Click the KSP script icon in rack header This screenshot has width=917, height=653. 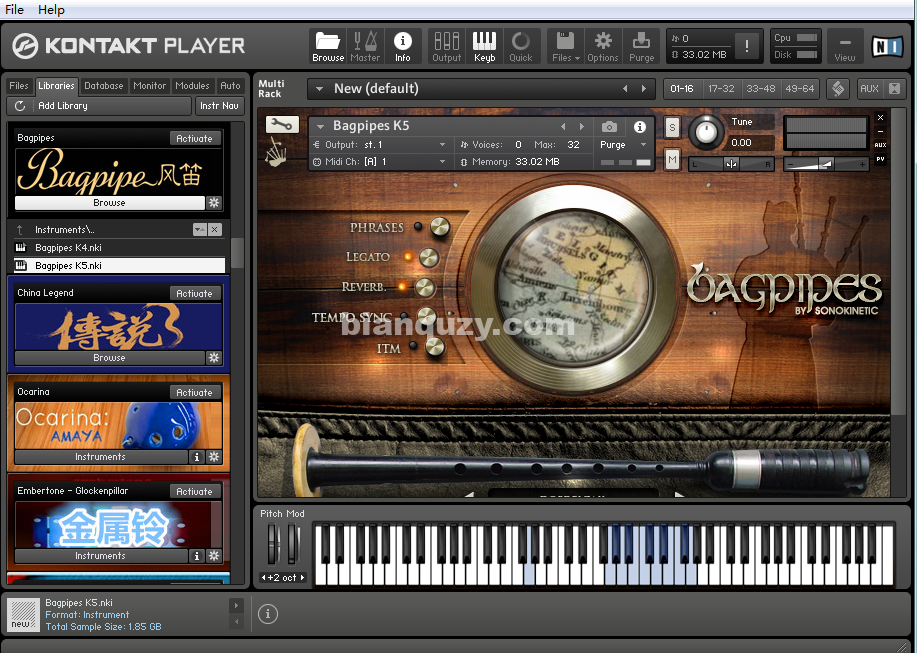pos(838,89)
